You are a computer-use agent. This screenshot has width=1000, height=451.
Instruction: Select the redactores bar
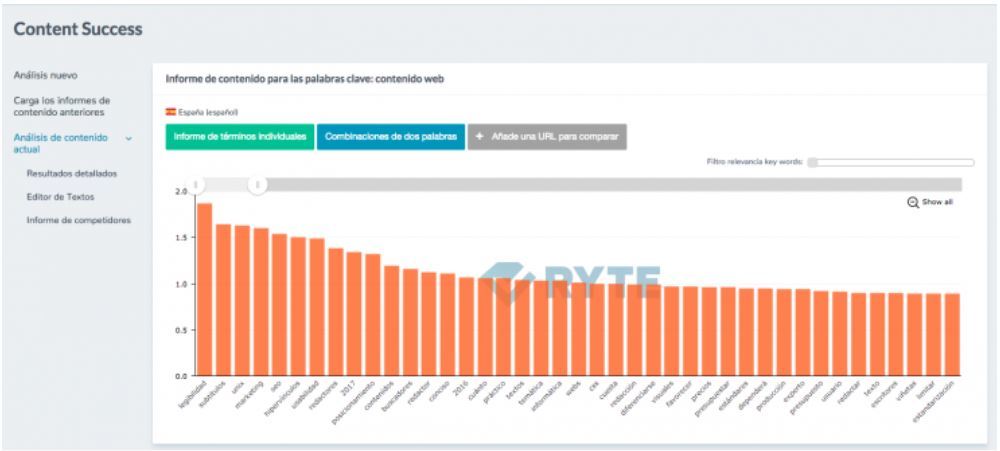[x=335, y=311]
